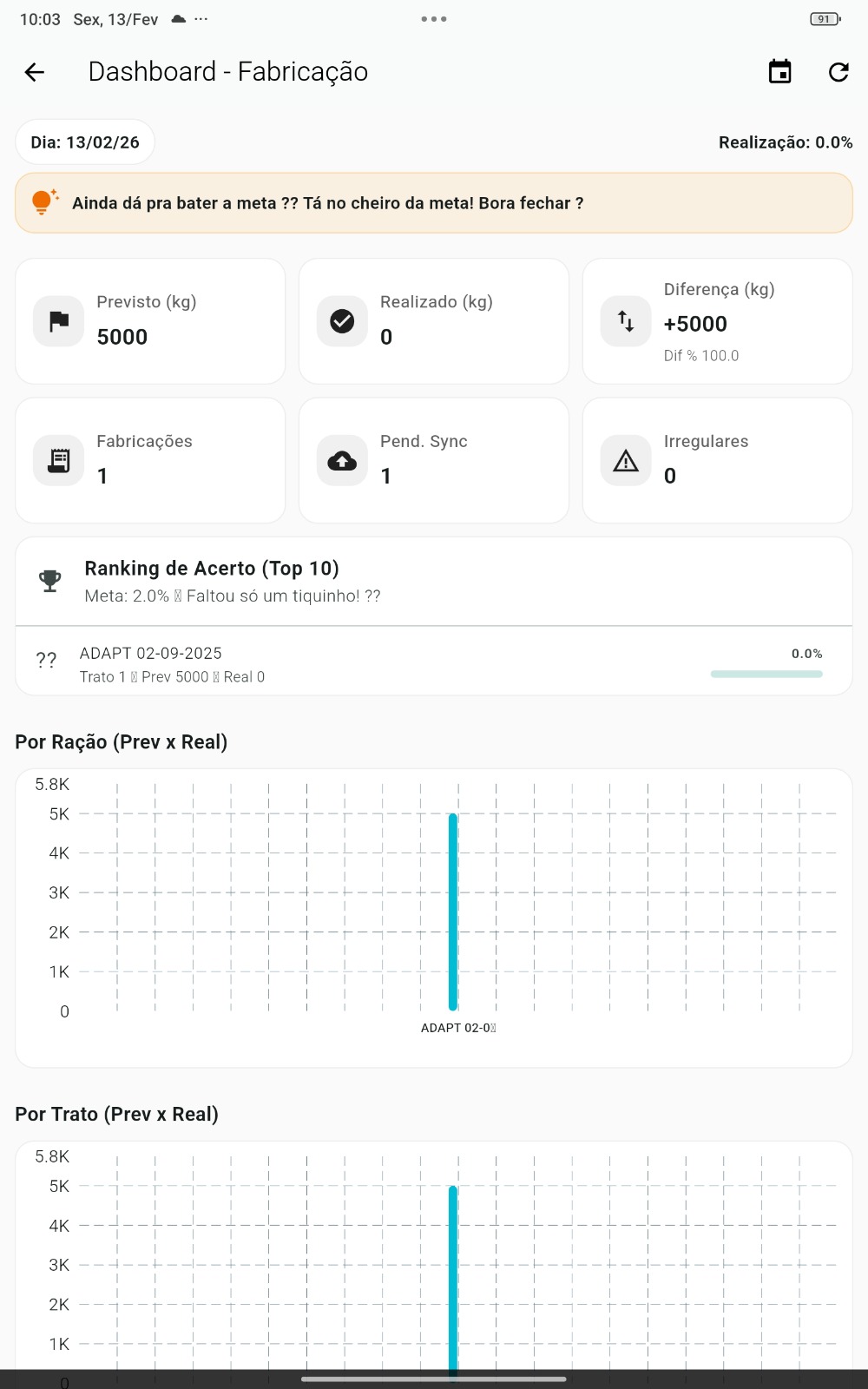Click the Realização: 0.0% label
The height and width of the screenshot is (1389, 868).
(786, 142)
